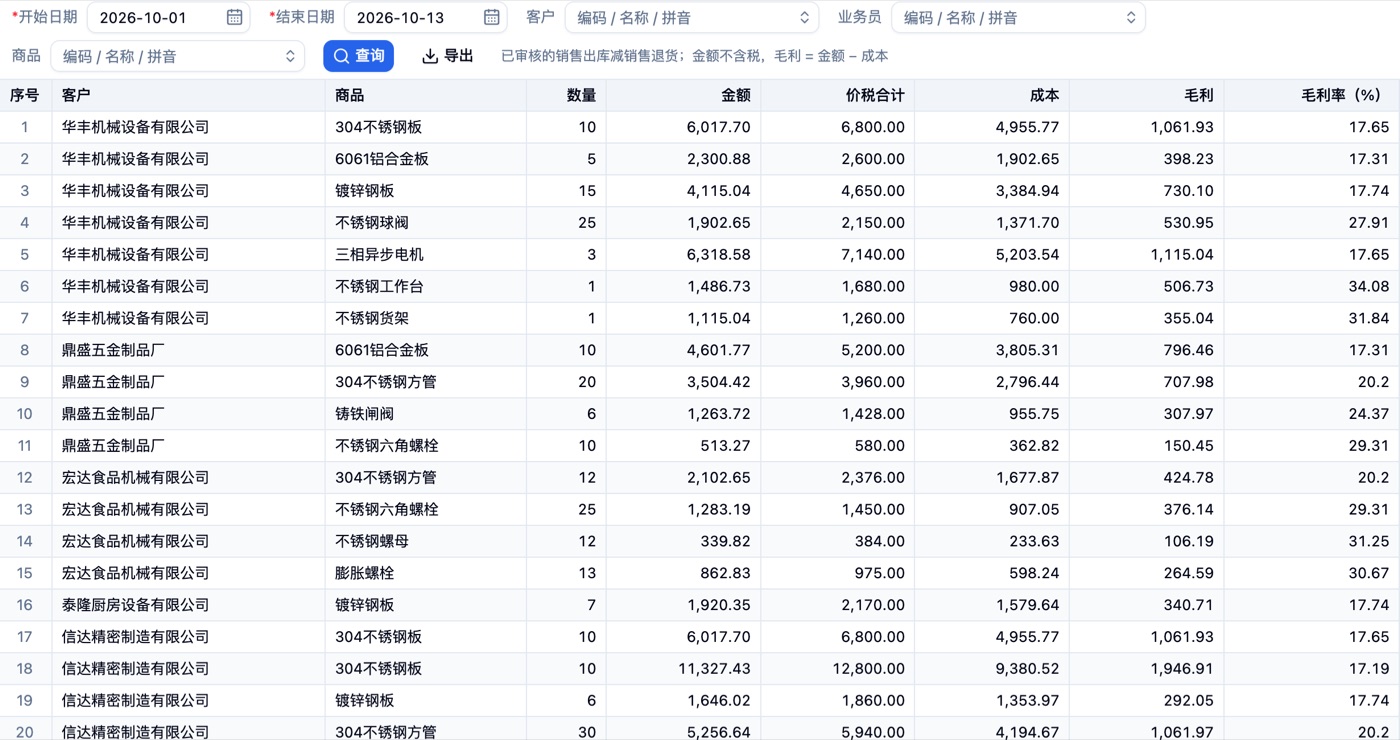Click the 查询 search button

[x=358, y=56]
